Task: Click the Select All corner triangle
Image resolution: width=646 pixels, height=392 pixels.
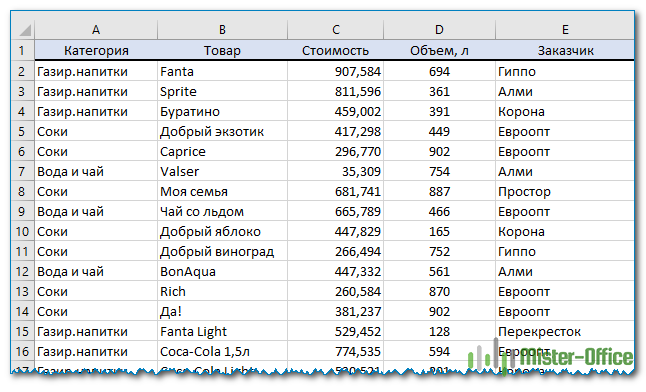Action: click(25, 30)
